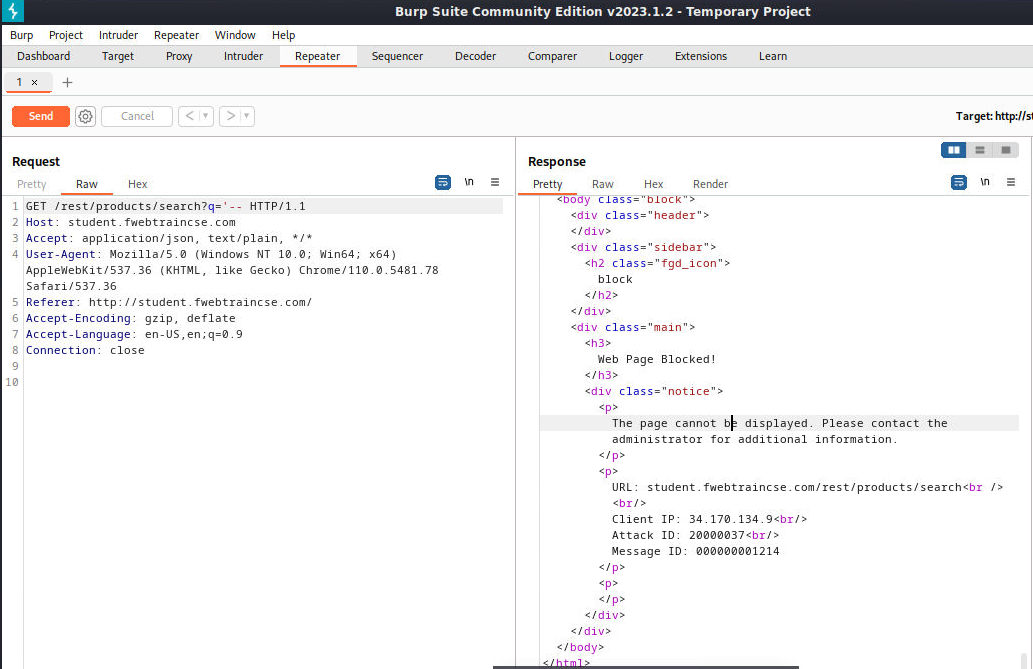Open Request panel hamburger menu
Screen dimensions: 1033x669
point(495,183)
